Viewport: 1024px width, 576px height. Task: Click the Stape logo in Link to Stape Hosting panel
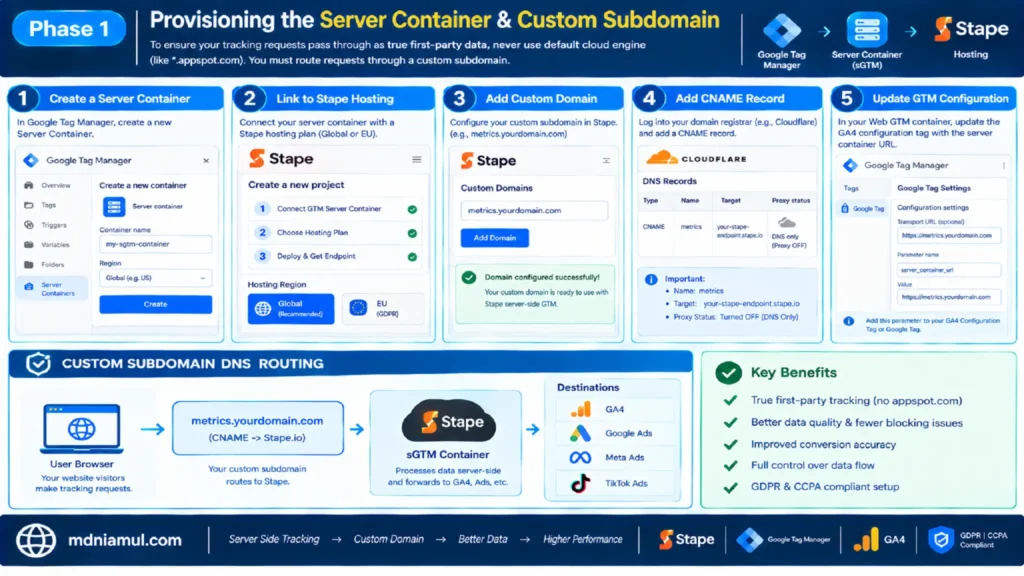point(281,159)
